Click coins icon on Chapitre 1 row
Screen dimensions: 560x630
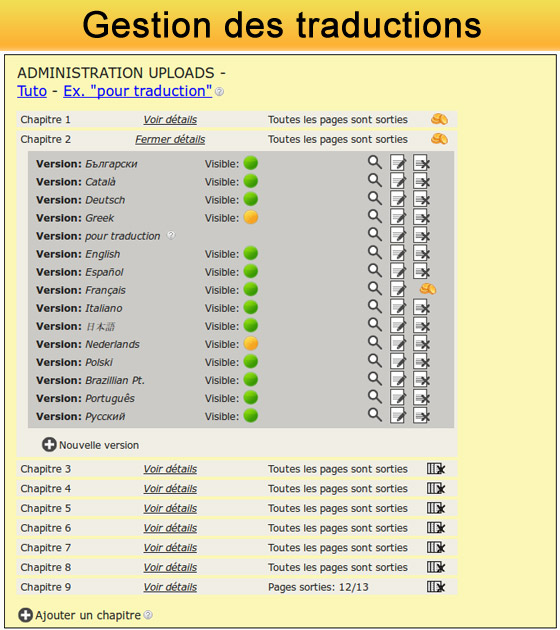coord(439,119)
